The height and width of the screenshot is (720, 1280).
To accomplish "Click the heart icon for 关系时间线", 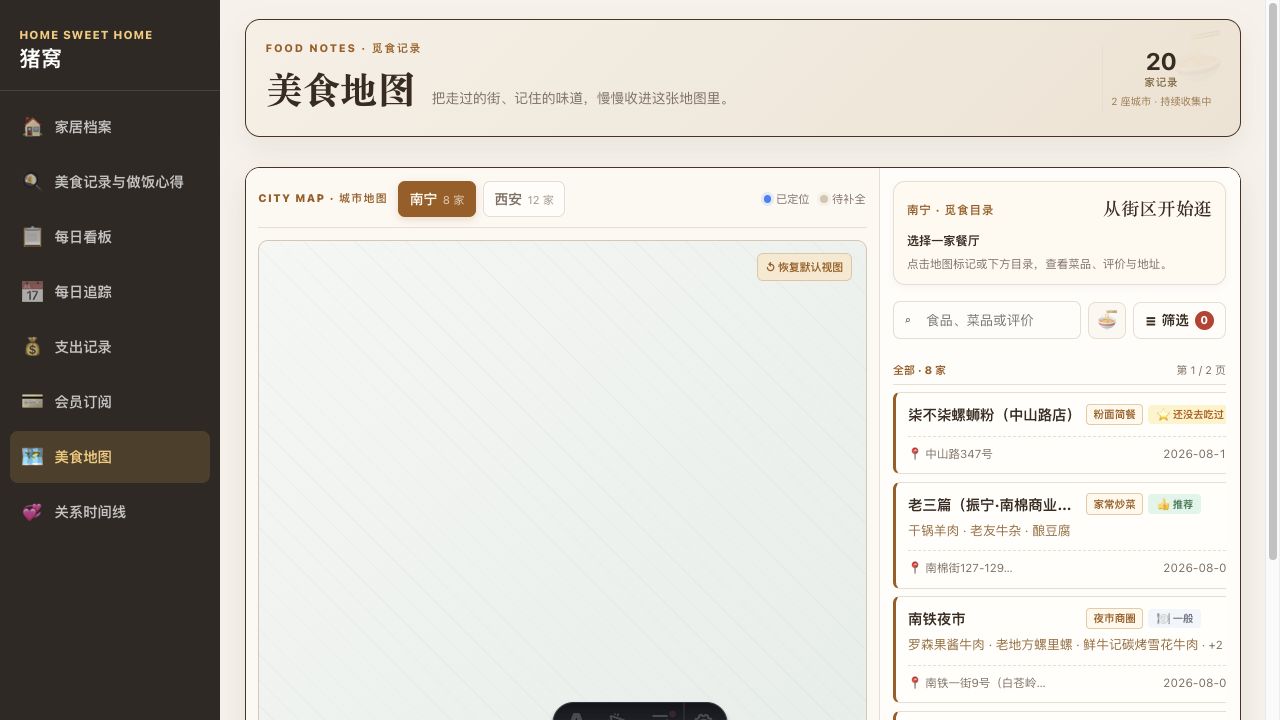I will point(32,512).
